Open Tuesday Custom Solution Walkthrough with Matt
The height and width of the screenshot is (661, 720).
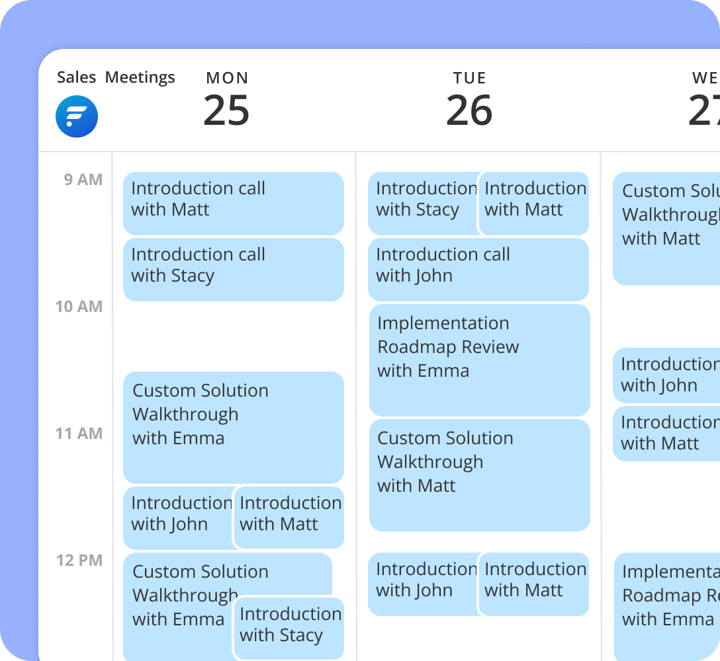point(479,475)
